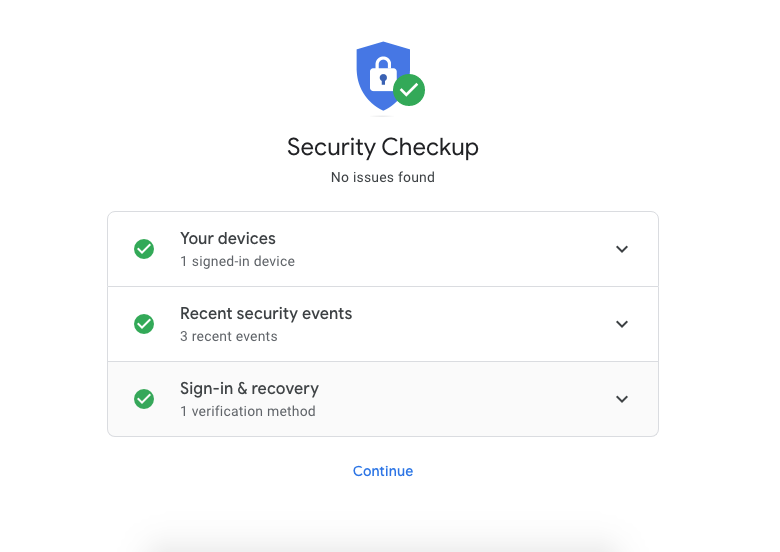This screenshot has height=552, width=780.
Task: Select the '3 recent events' text
Action: (229, 337)
